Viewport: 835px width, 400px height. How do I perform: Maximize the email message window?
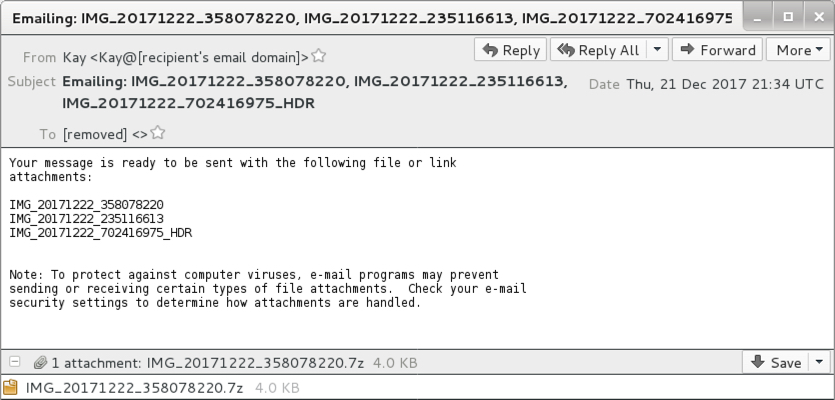pyautogui.click(x=788, y=17)
